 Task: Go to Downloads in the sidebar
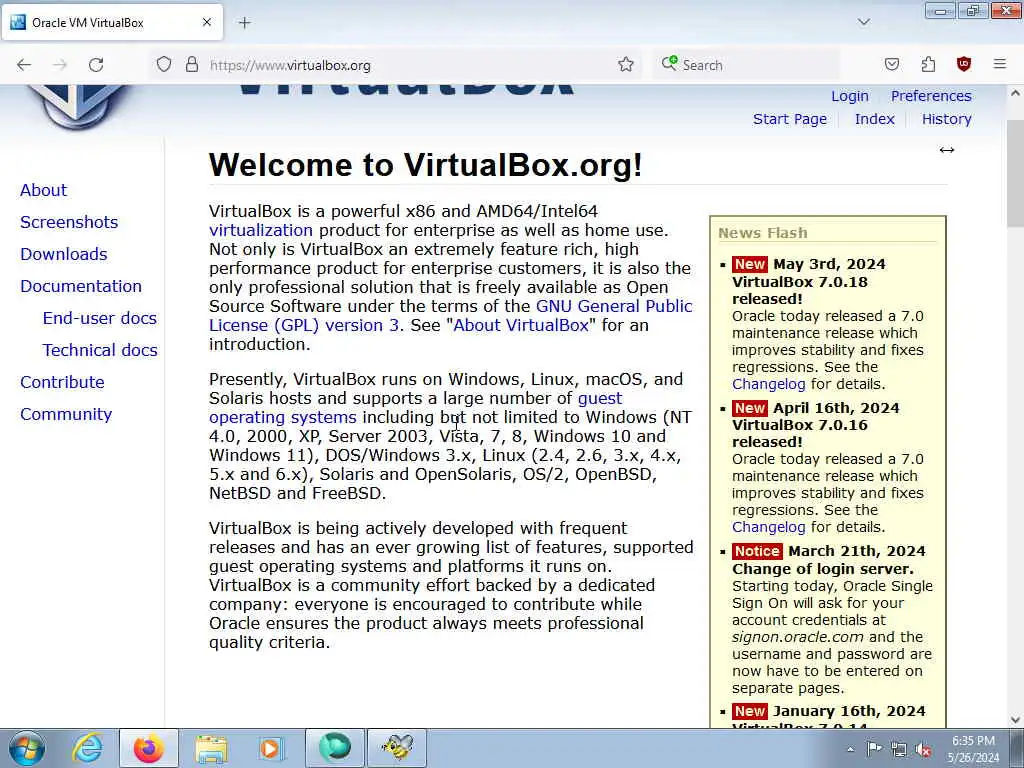coord(63,254)
